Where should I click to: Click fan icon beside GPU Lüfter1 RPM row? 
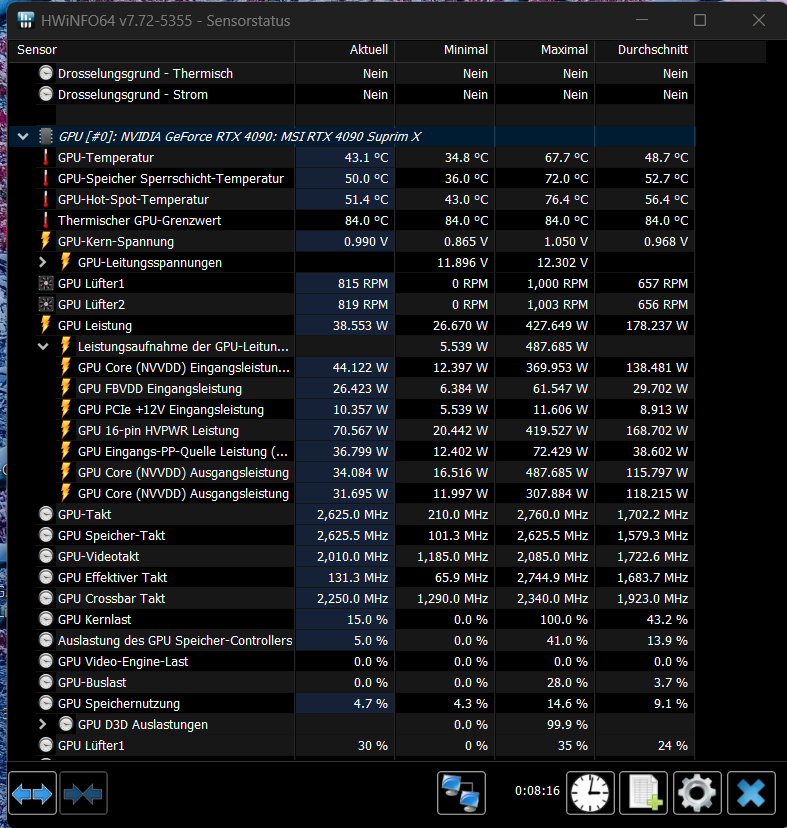click(46, 284)
